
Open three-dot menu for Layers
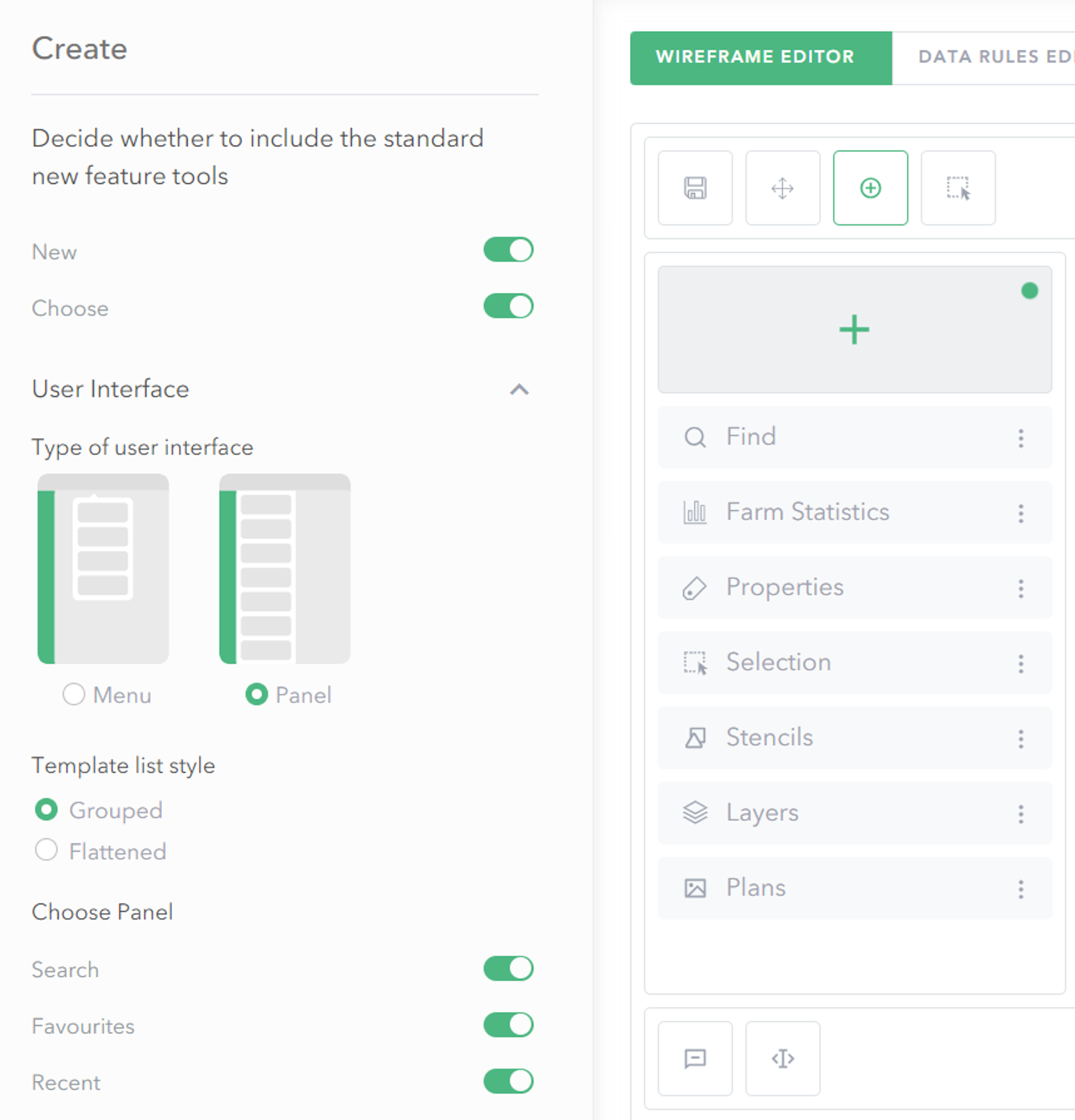(1021, 814)
